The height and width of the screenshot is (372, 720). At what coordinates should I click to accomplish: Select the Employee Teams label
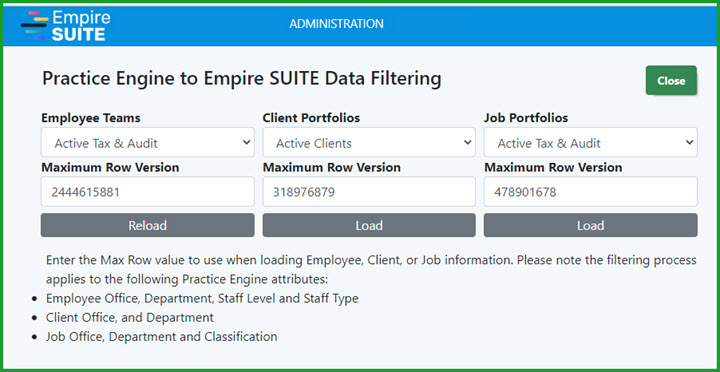pyautogui.click(x=90, y=118)
